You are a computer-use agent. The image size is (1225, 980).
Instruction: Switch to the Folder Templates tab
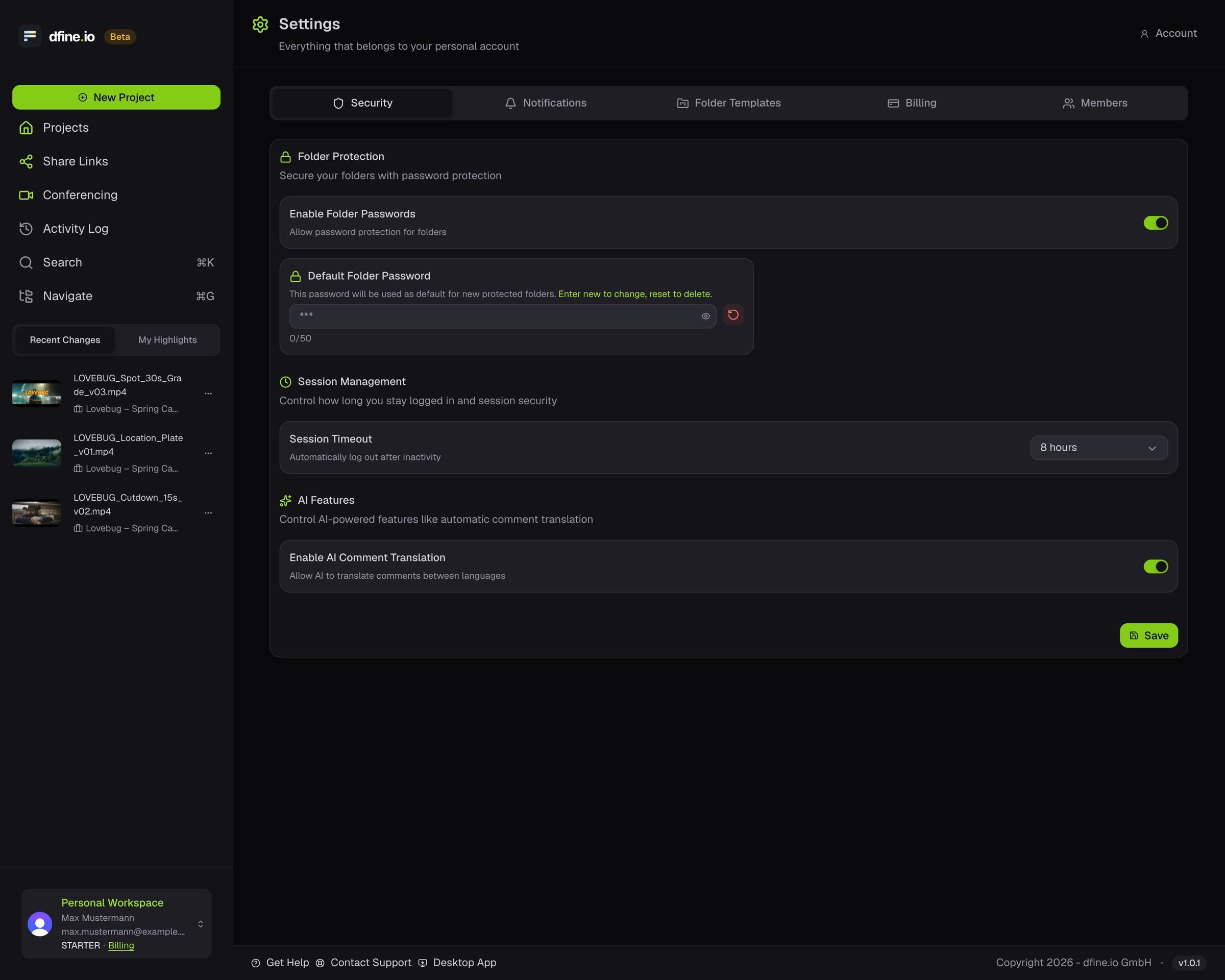click(728, 103)
